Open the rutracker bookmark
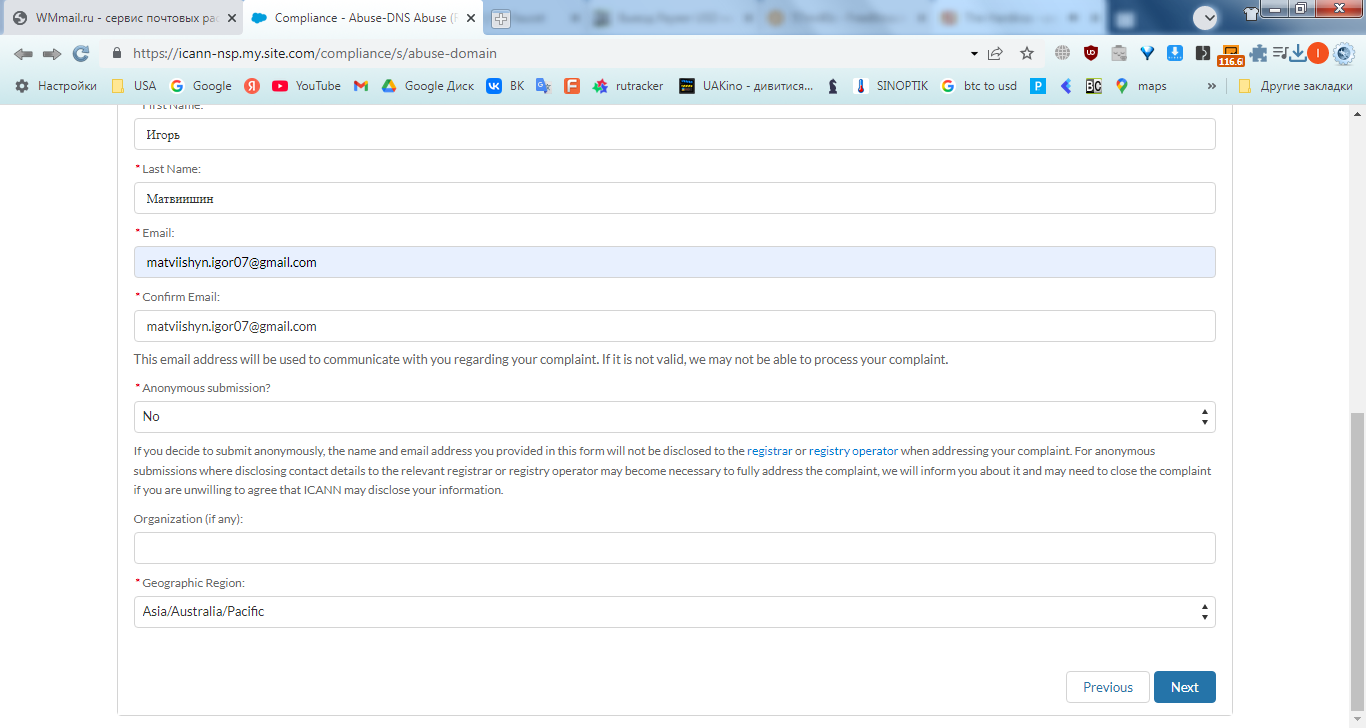This screenshot has height=728, width=1366. point(628,86)
